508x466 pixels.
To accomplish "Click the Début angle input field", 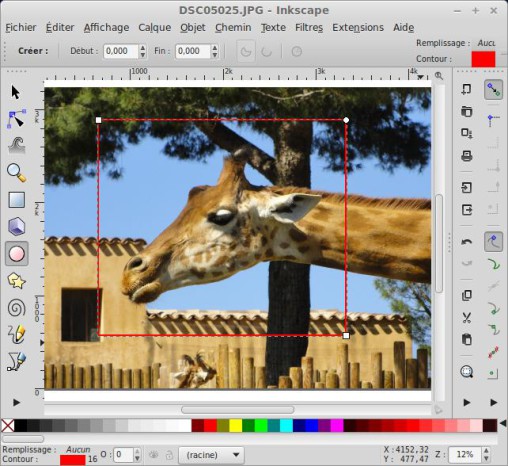I will coord(121,51).
